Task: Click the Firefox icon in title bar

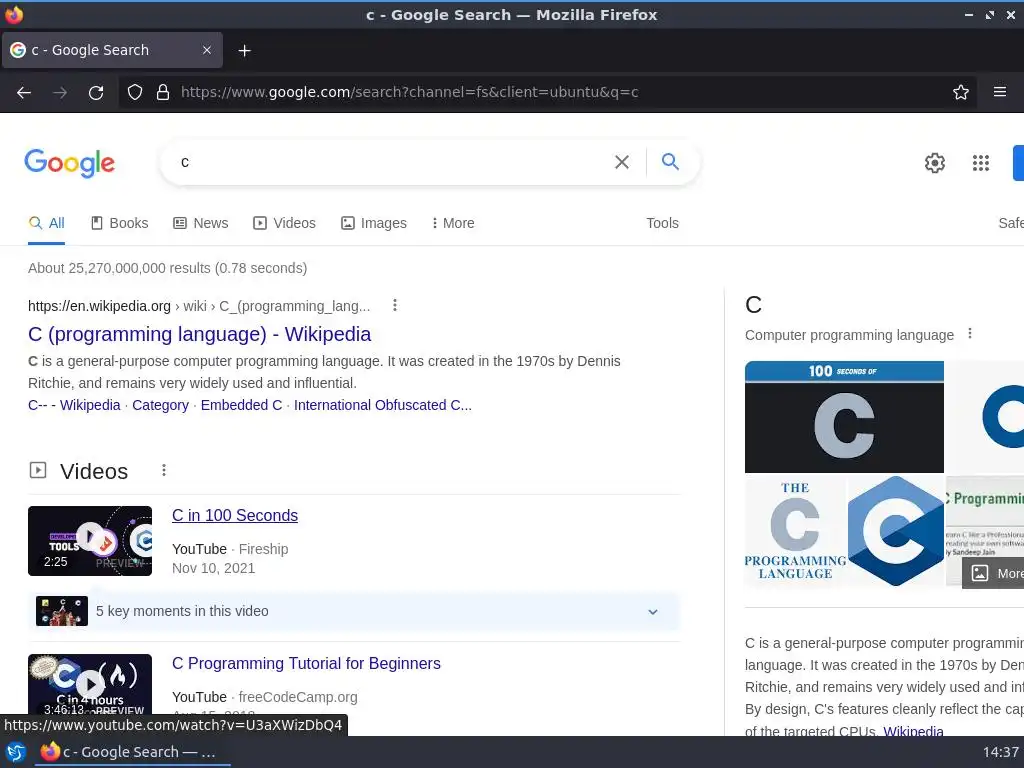Action: [x=14, y=14]
